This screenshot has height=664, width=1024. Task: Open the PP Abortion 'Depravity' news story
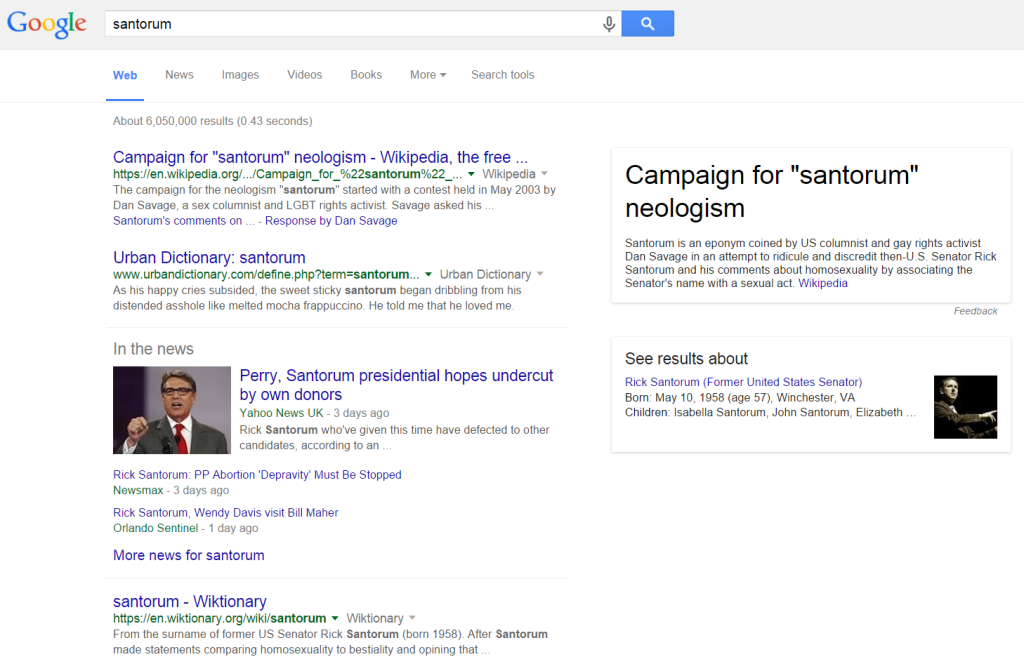257,475
